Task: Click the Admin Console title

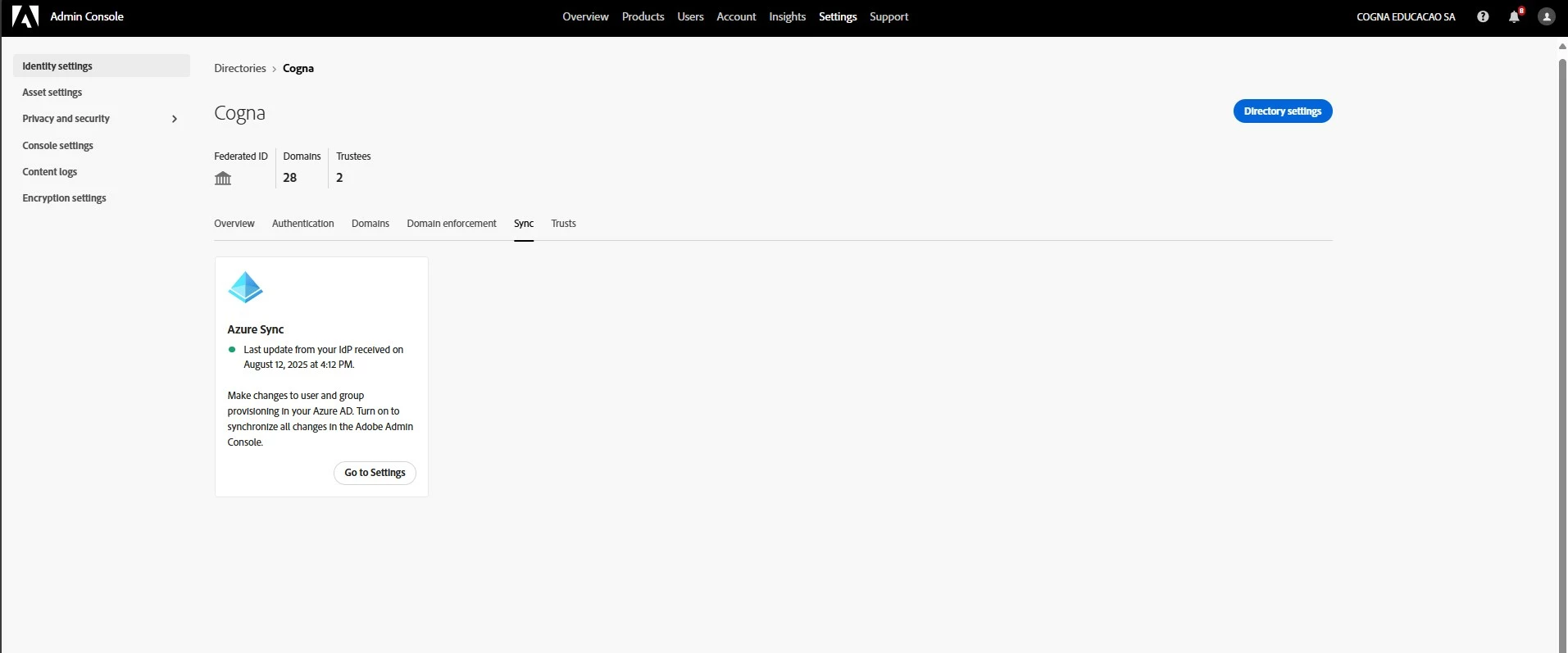Action: pos(87,16)
